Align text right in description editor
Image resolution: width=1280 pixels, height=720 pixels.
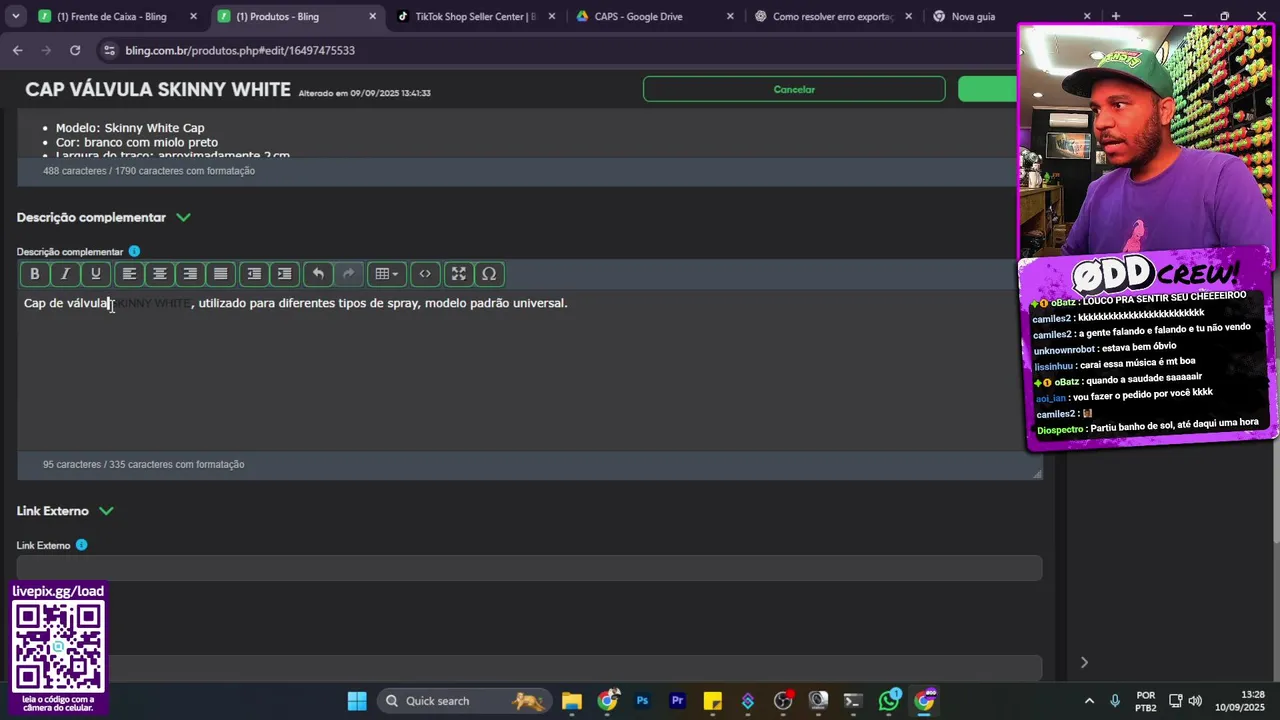(190, 274)
